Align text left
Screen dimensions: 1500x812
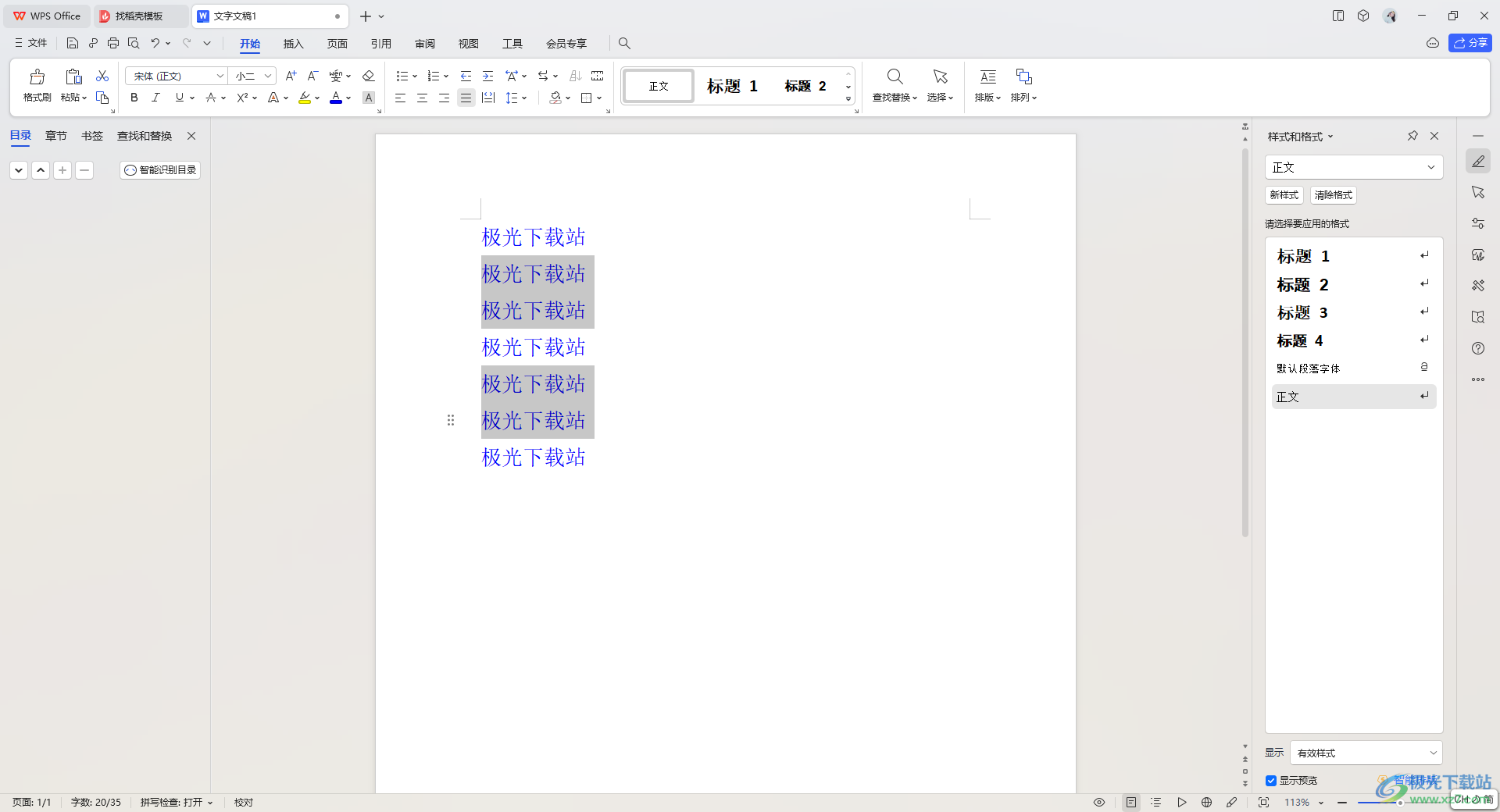point(400,98)
